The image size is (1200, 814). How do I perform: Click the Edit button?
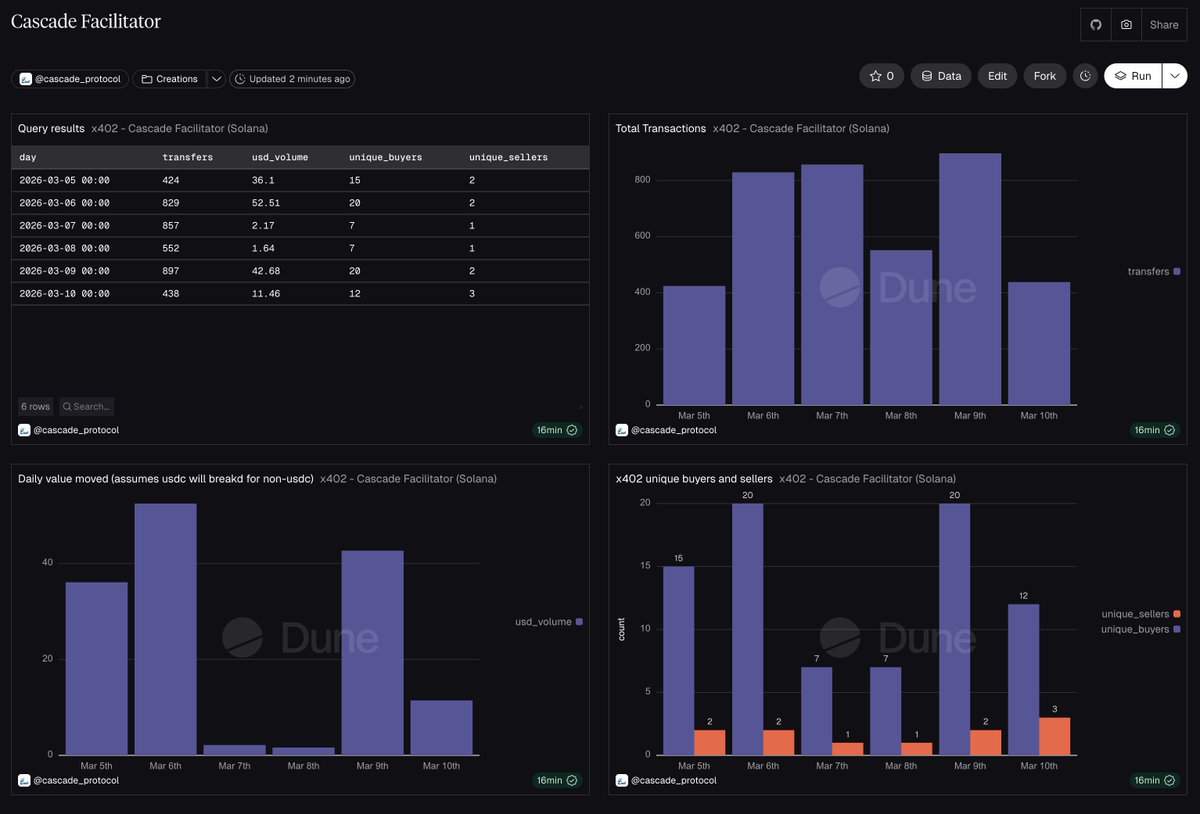tap(998, 76)
